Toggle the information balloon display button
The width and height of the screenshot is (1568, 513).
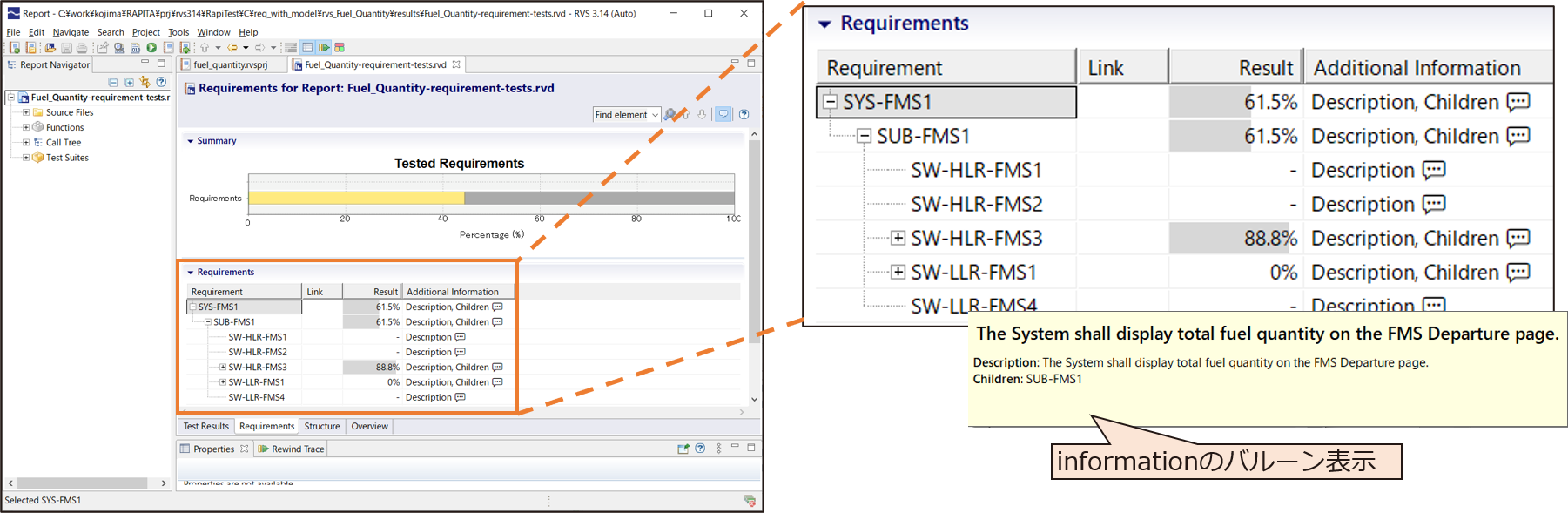click(x=723, y=114)
